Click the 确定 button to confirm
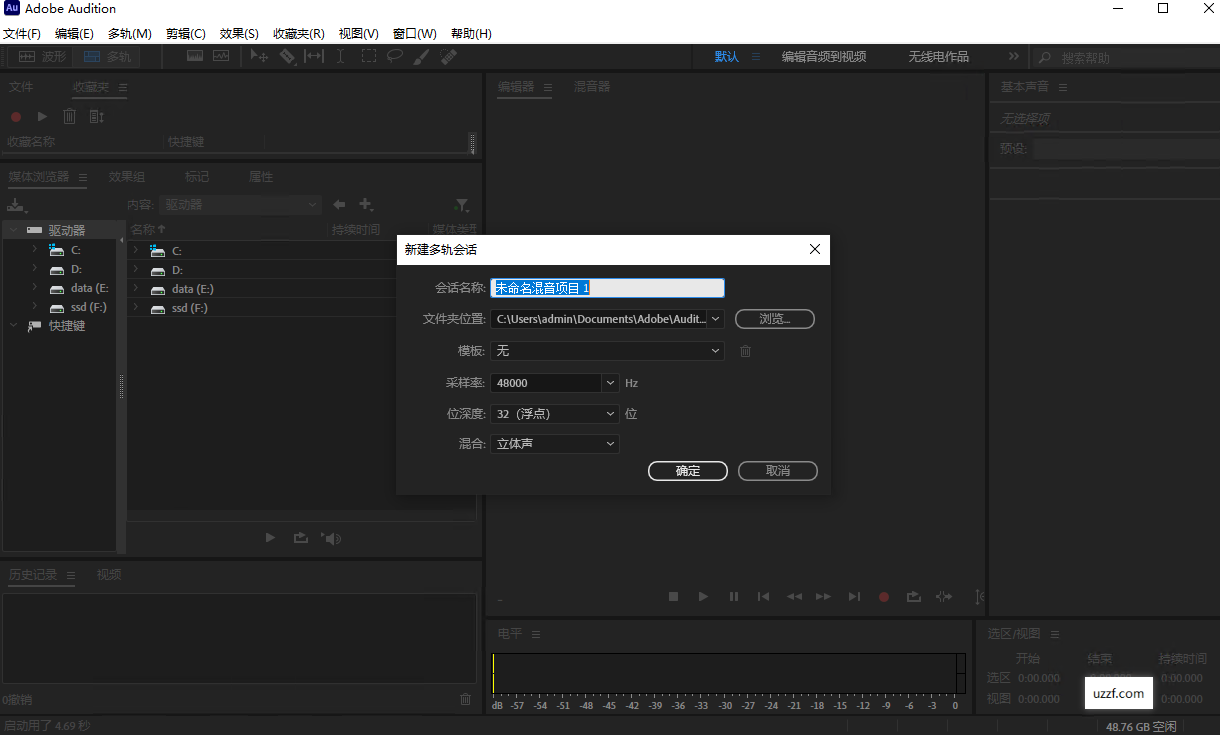The width and height of the screenshot is (1220, 735). [x=687, y=470]
